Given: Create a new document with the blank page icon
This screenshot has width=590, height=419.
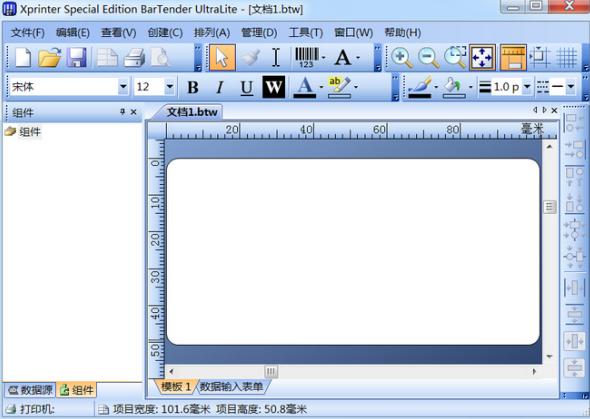Looking at the screenshot, I should [x=23, y=58].
